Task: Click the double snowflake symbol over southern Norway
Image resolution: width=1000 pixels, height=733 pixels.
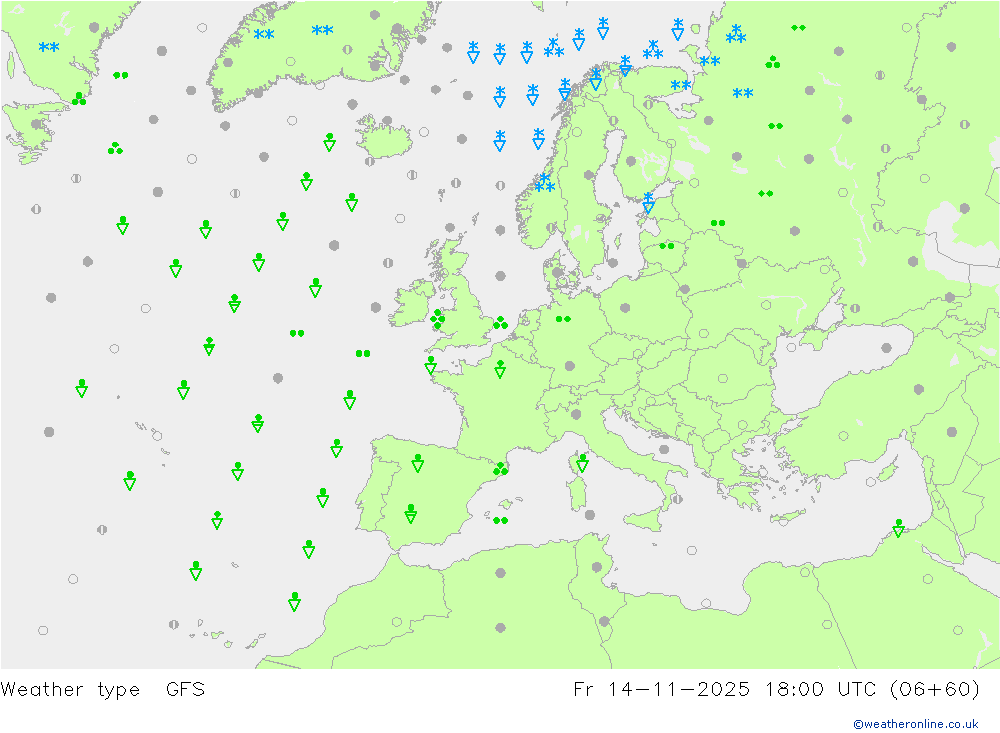Action: pos(545,183)
